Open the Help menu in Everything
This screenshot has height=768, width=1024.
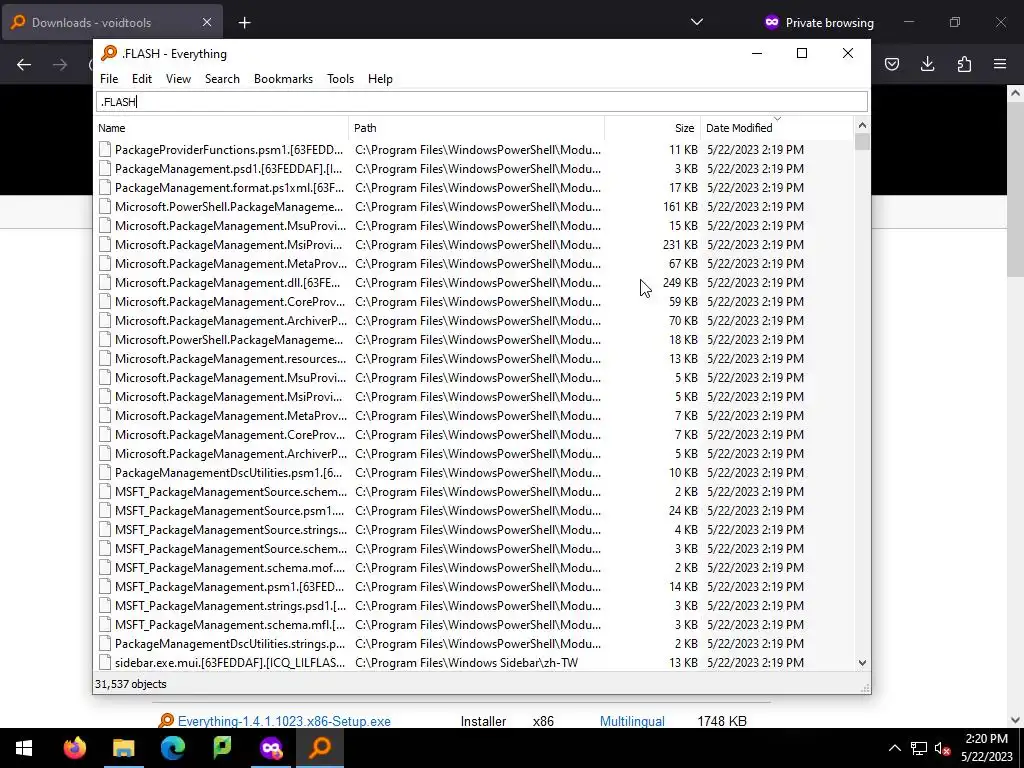coord(380,79)
